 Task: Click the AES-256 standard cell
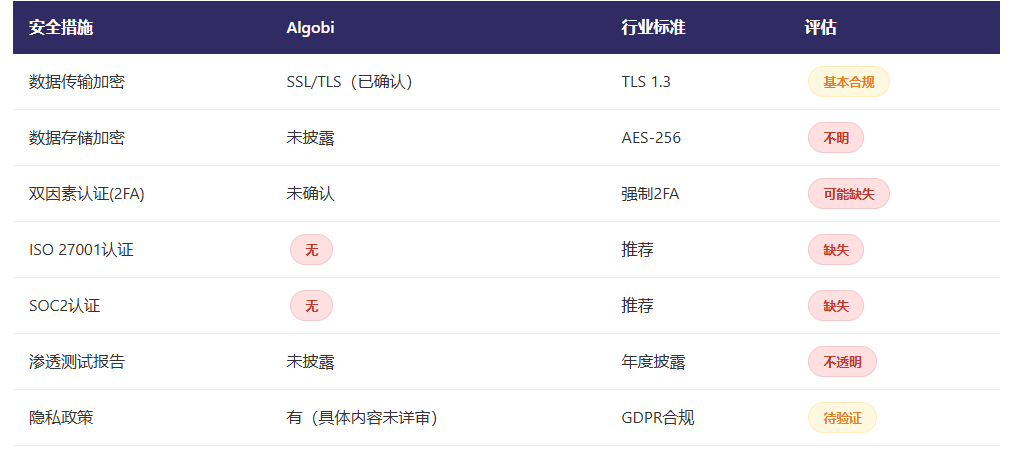(x=651, y=138)
